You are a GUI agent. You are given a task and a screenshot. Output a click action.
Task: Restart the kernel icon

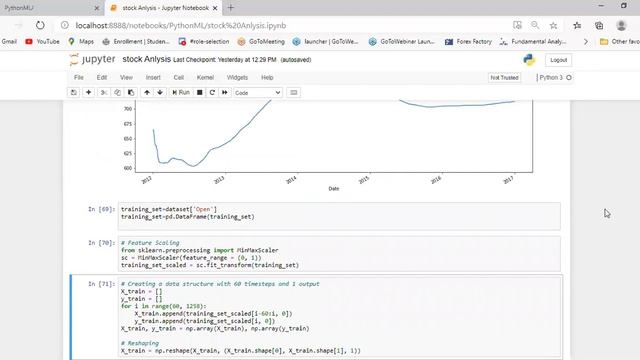(x=212, y=93)
